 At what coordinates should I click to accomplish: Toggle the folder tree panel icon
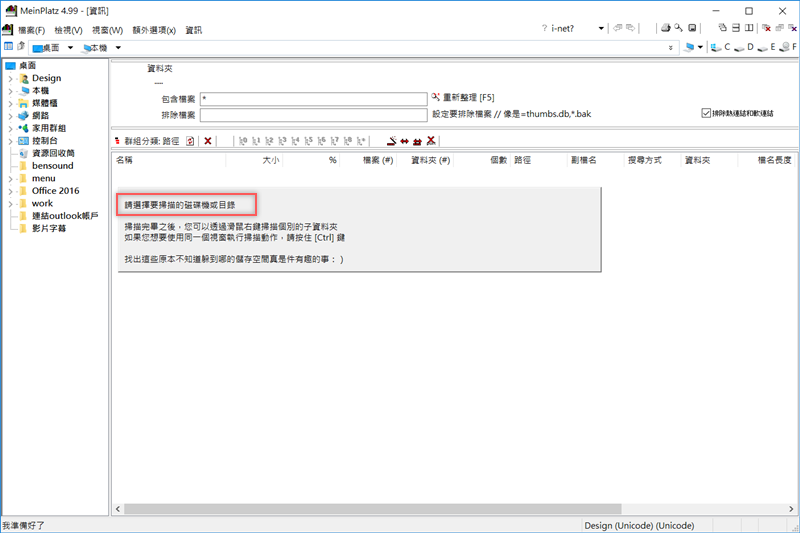click(8, 46)
